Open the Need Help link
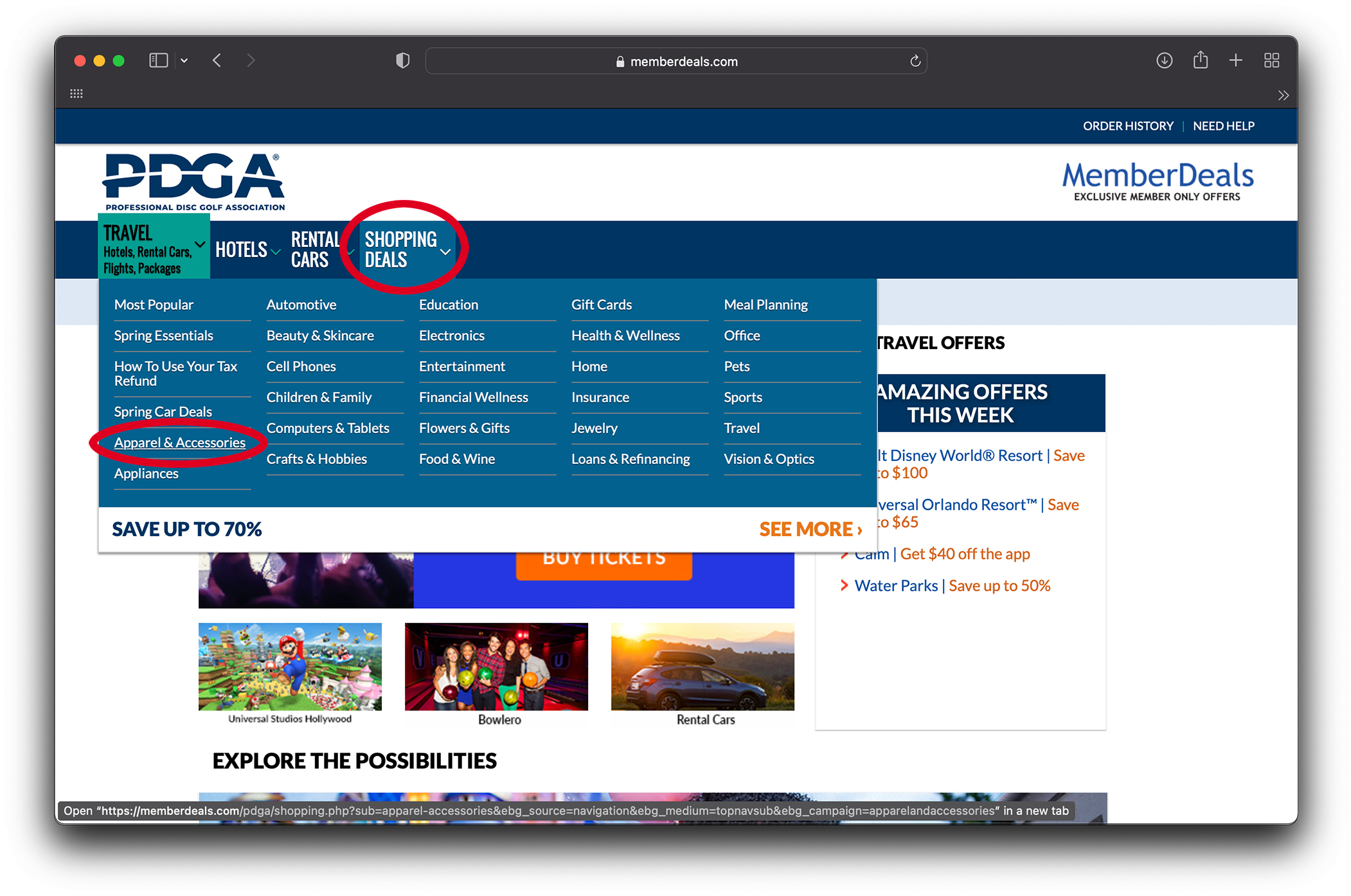 1223,126
